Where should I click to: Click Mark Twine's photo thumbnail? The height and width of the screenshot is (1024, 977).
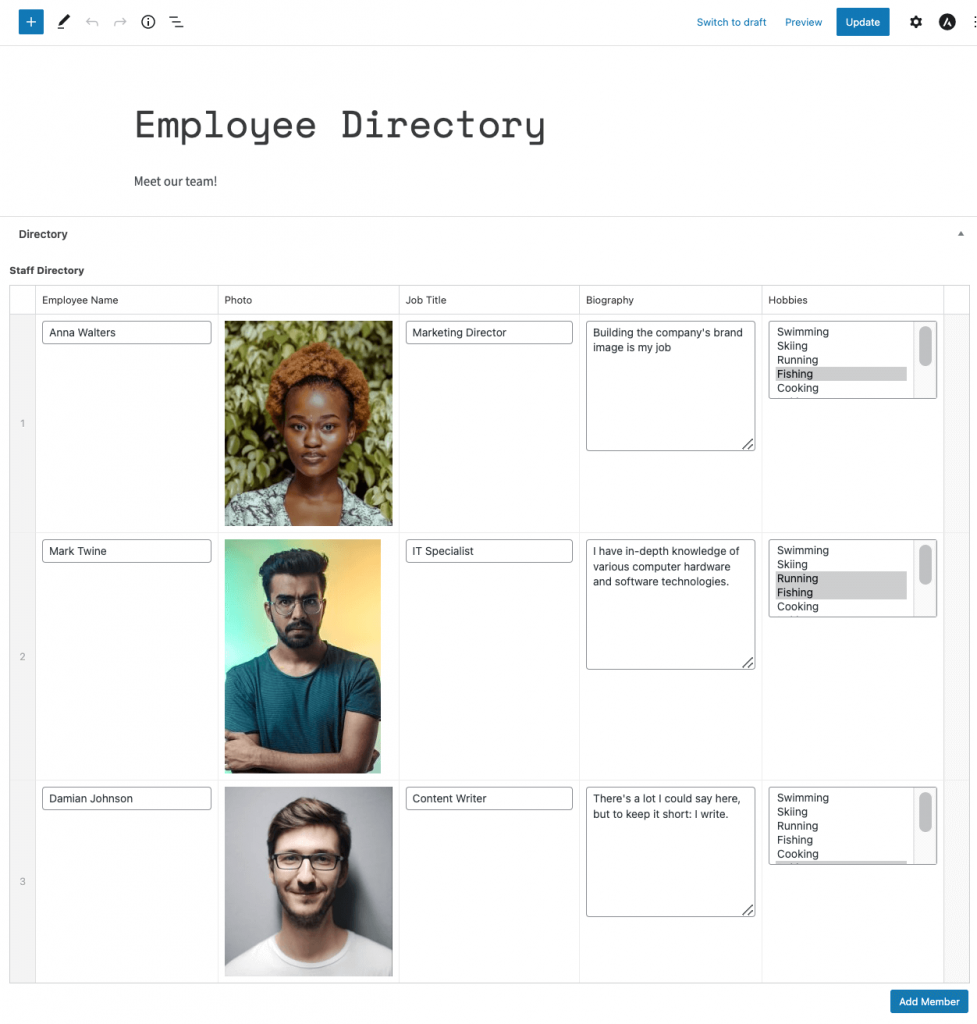pos(302,656)
